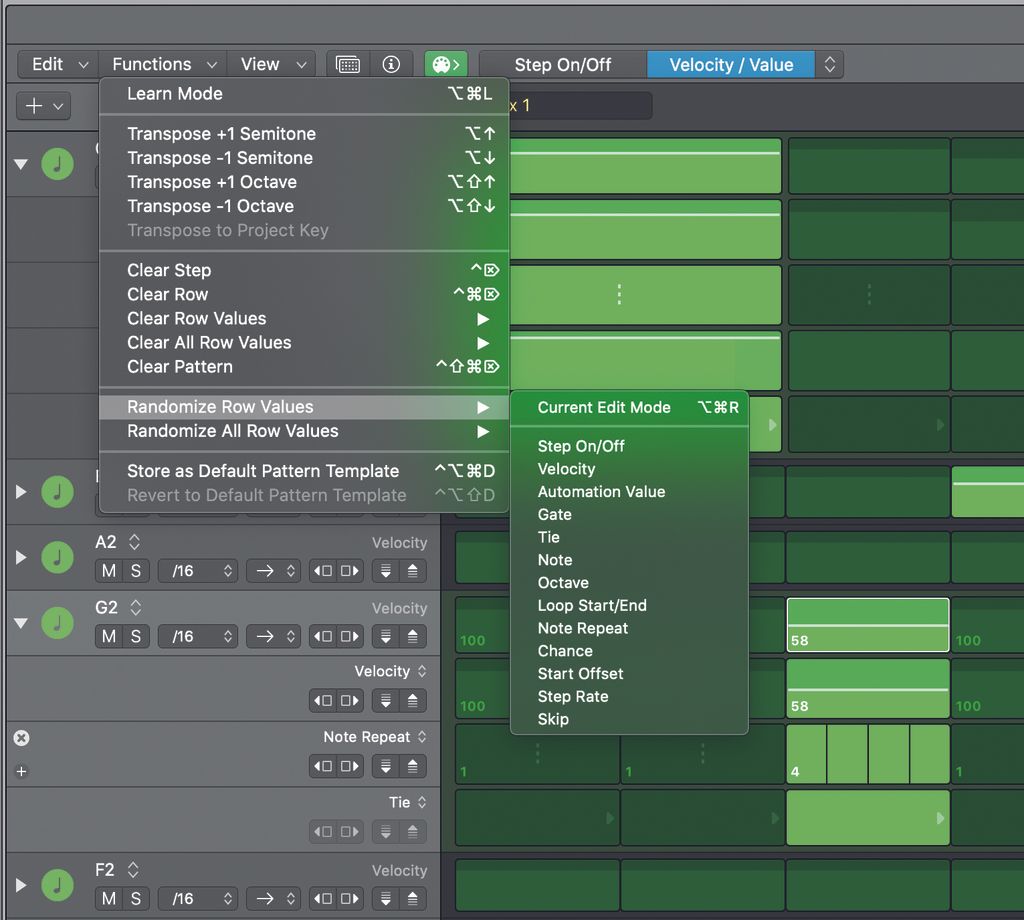Open the step input keyboard icon in the toolbar

click(x=347, y=63)
